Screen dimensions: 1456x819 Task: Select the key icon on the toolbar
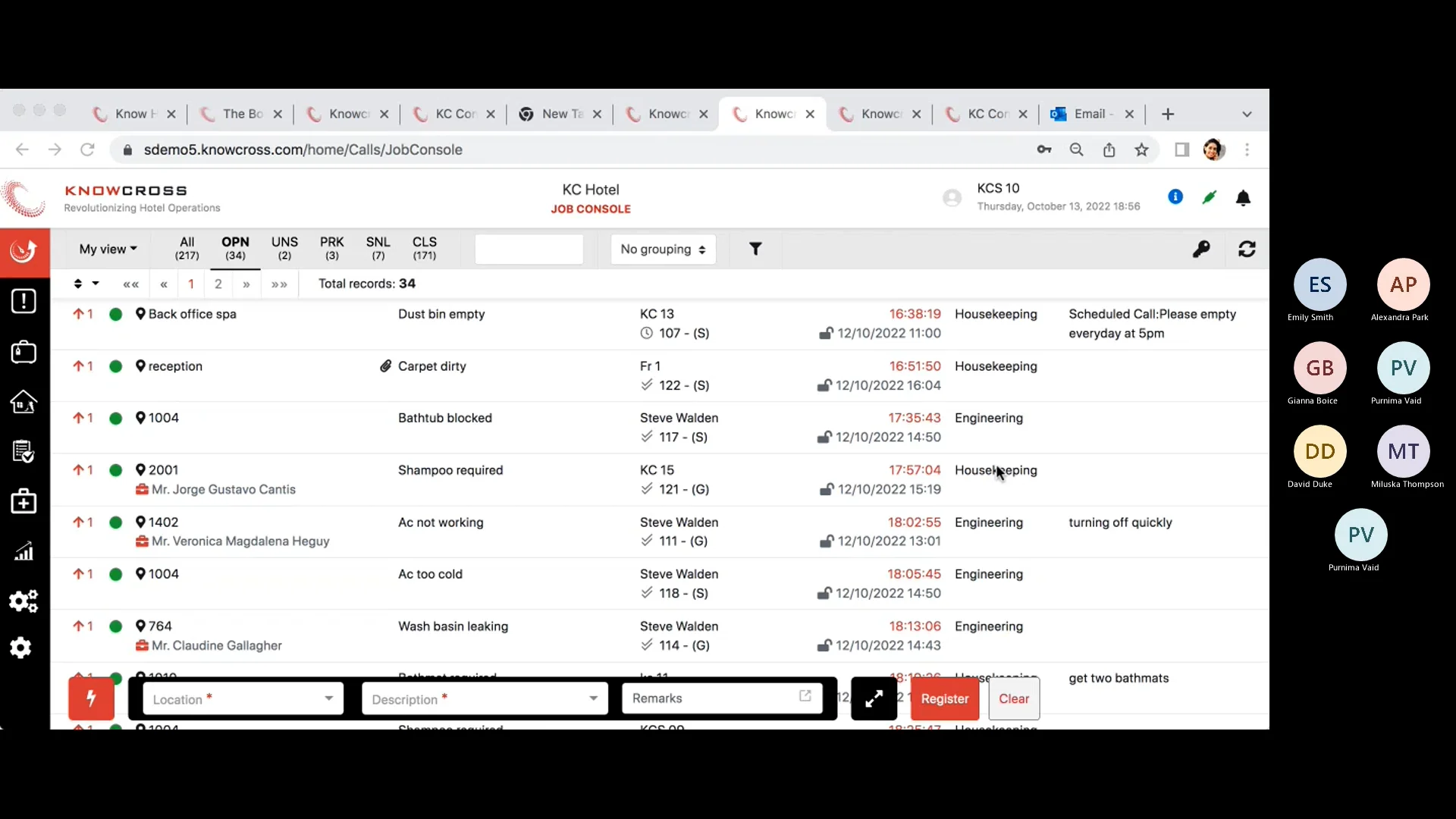pos(1203,249)
